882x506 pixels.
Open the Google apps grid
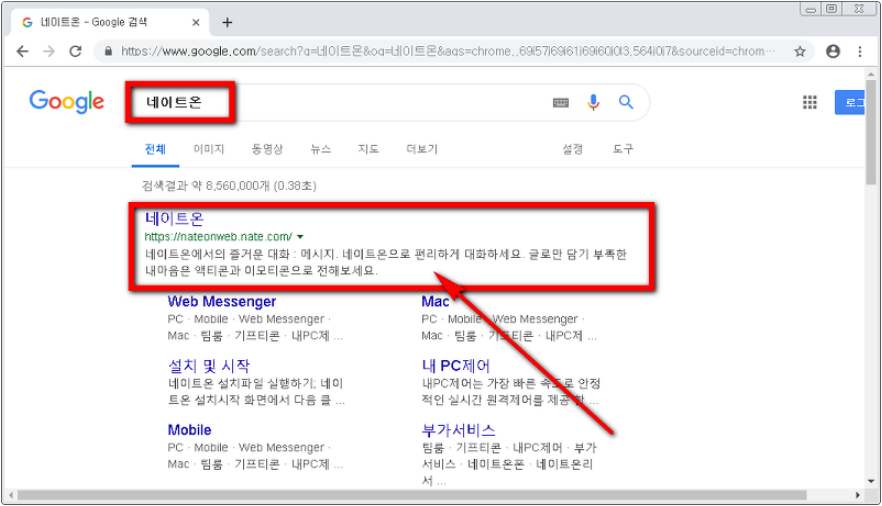pyautogui.click(x=809, y=102)
